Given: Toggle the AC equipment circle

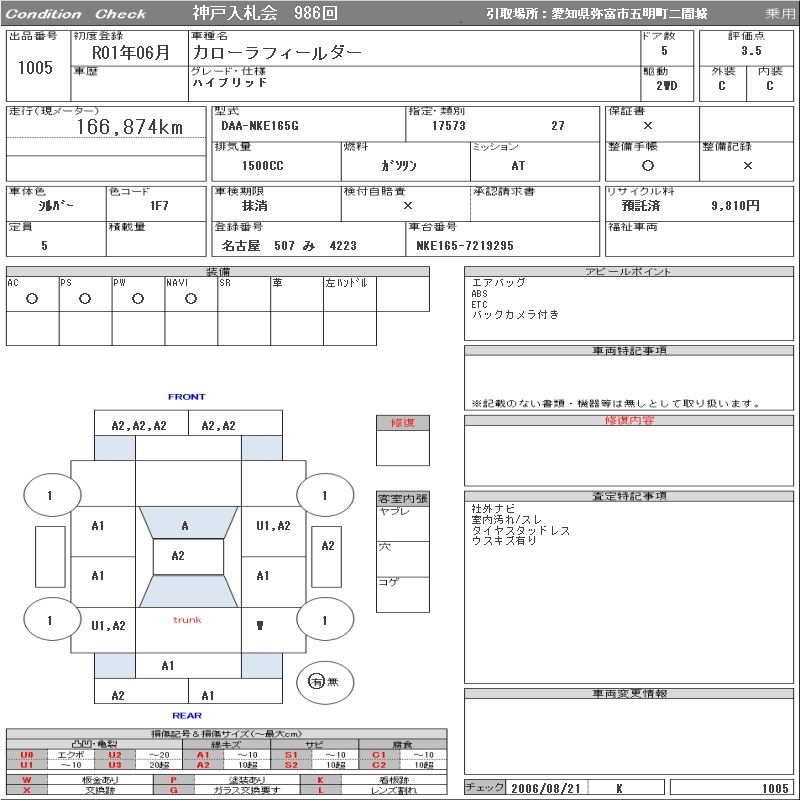Looking at the screenshot, I should (32, 299).
